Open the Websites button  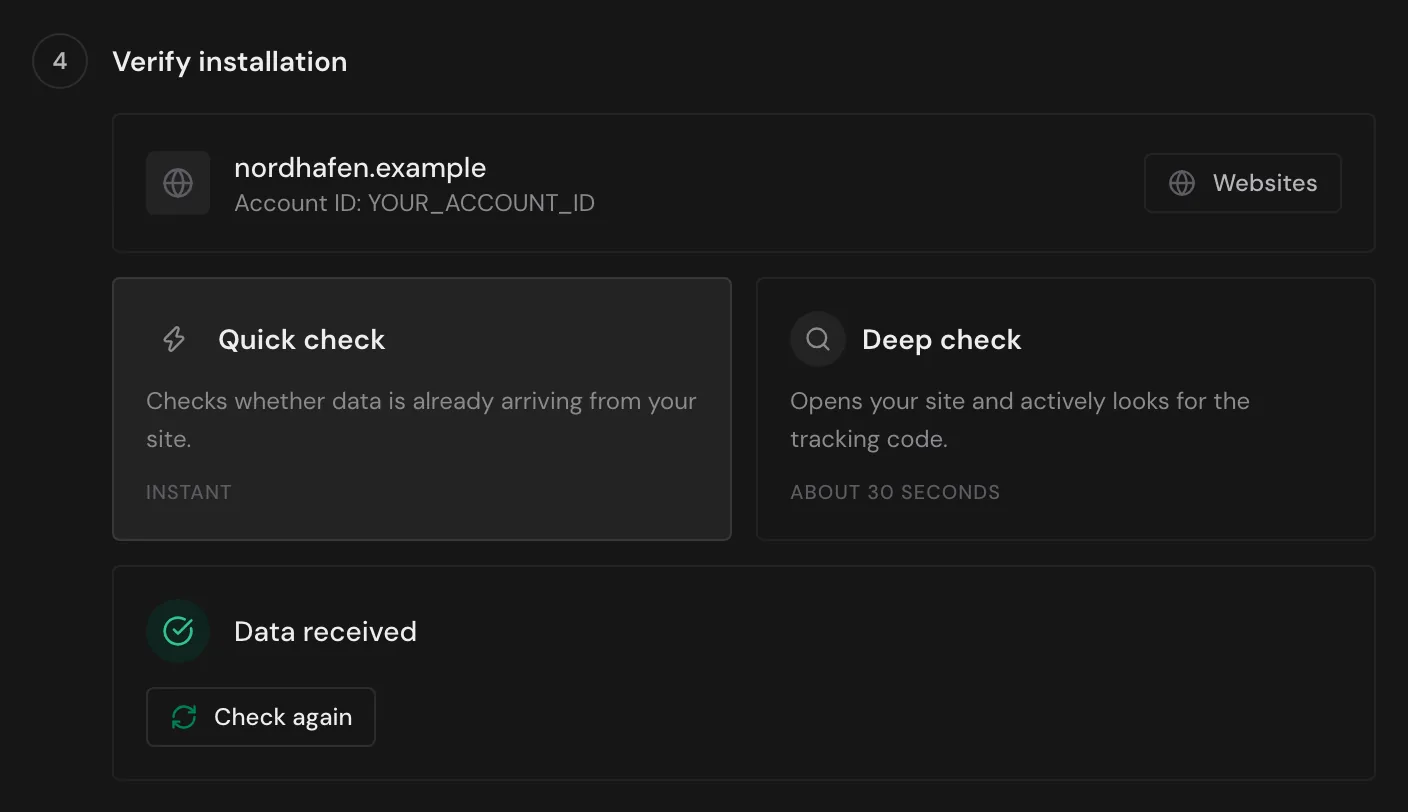1243,183
